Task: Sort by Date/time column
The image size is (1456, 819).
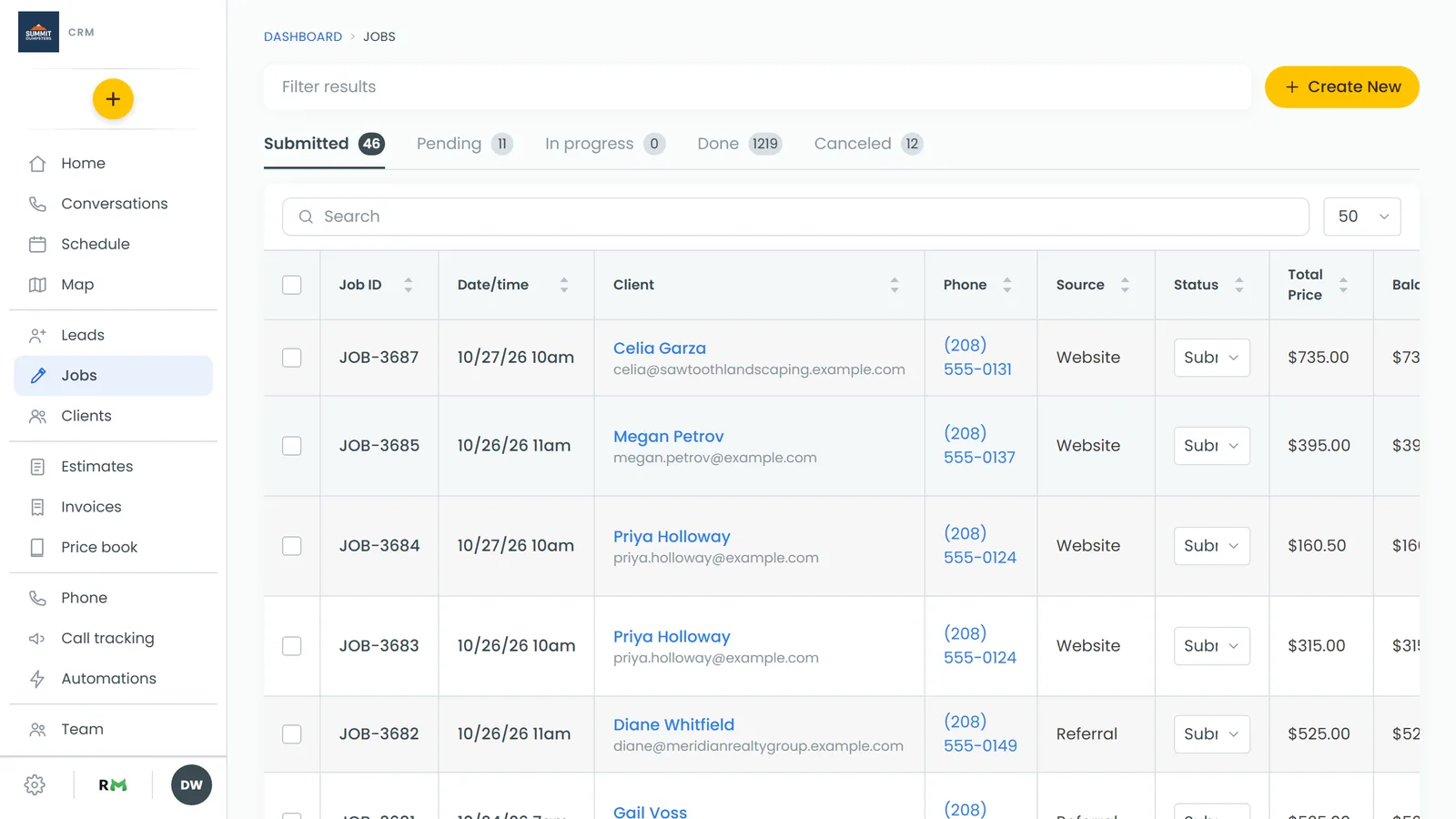Action: coord(564,285)
